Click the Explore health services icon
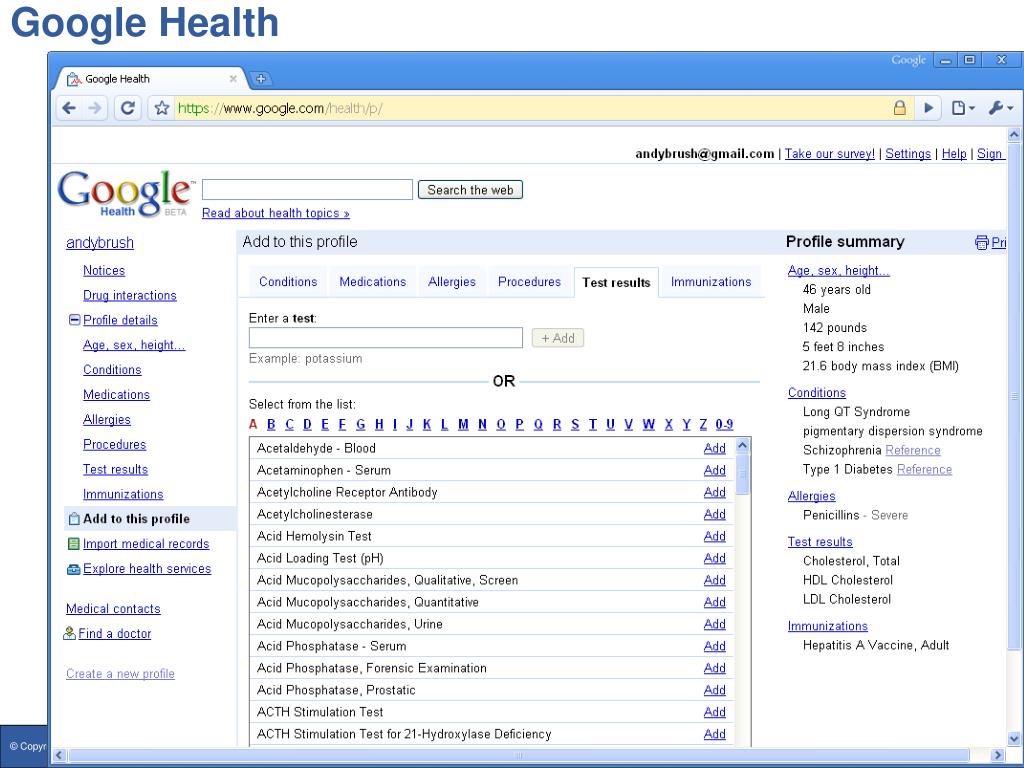1024x768 pixels. (x=73, y=569)
